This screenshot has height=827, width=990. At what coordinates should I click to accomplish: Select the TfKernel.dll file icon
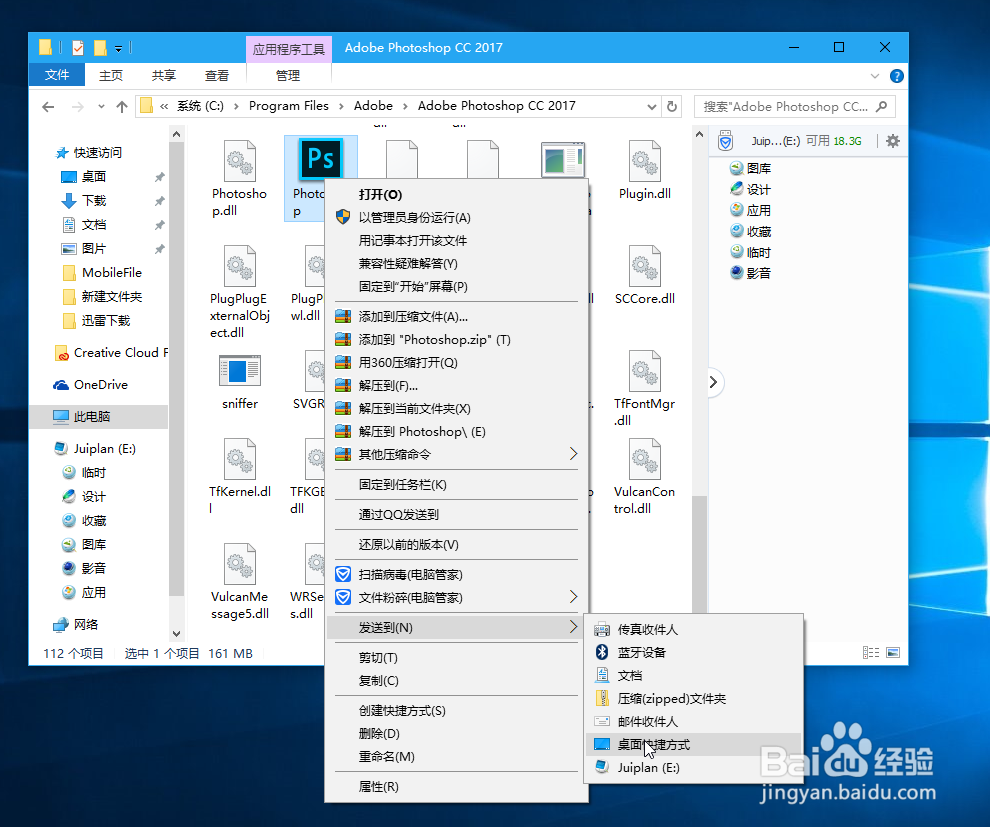point(240,459)
